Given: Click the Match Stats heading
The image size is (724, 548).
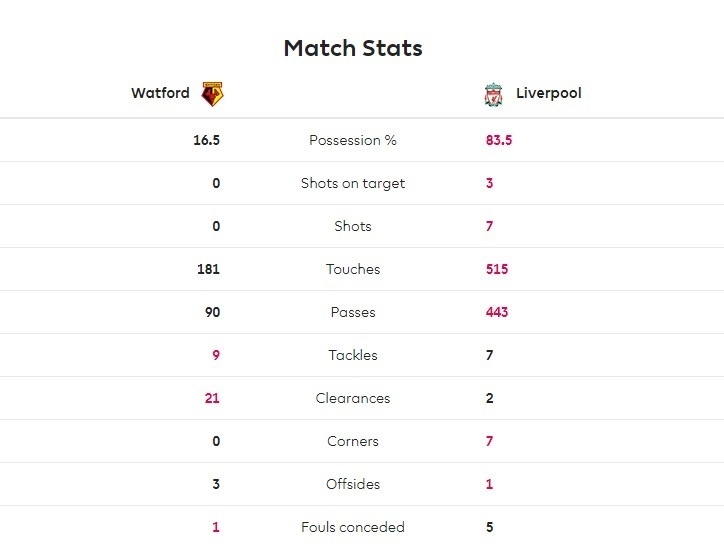Looking at the screenshot, I should [353, 48].
